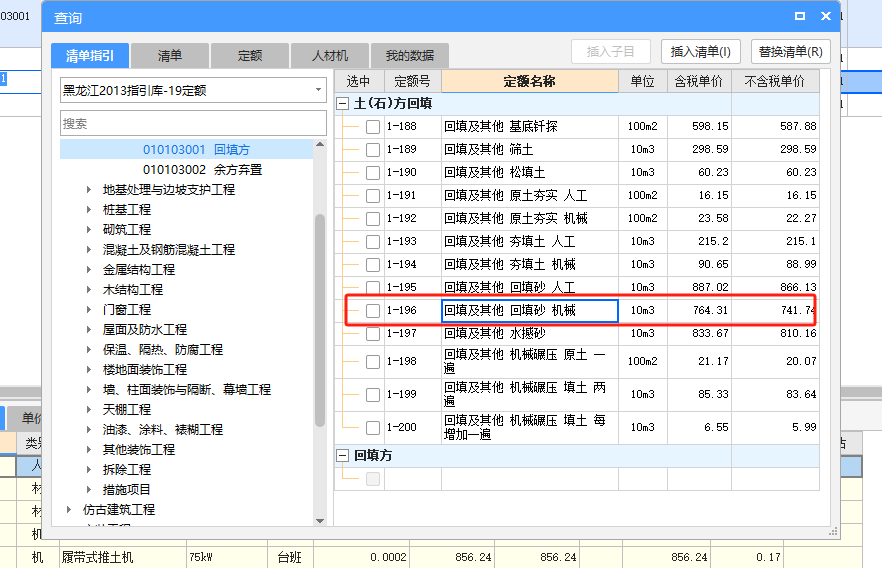The image size is (882, 568).
Task: Click the 替换清单(R) button
Action: [x=791, y=52]
